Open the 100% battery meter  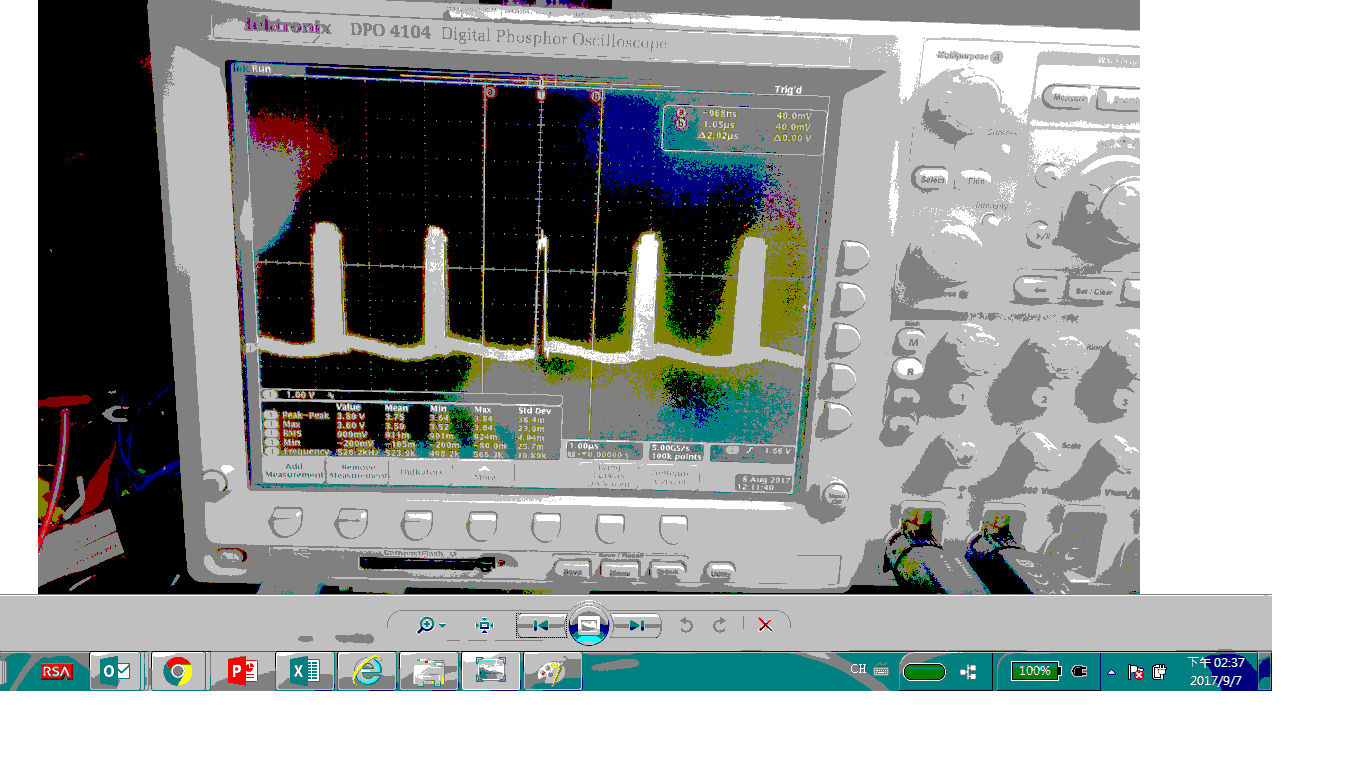[1035, 671]
